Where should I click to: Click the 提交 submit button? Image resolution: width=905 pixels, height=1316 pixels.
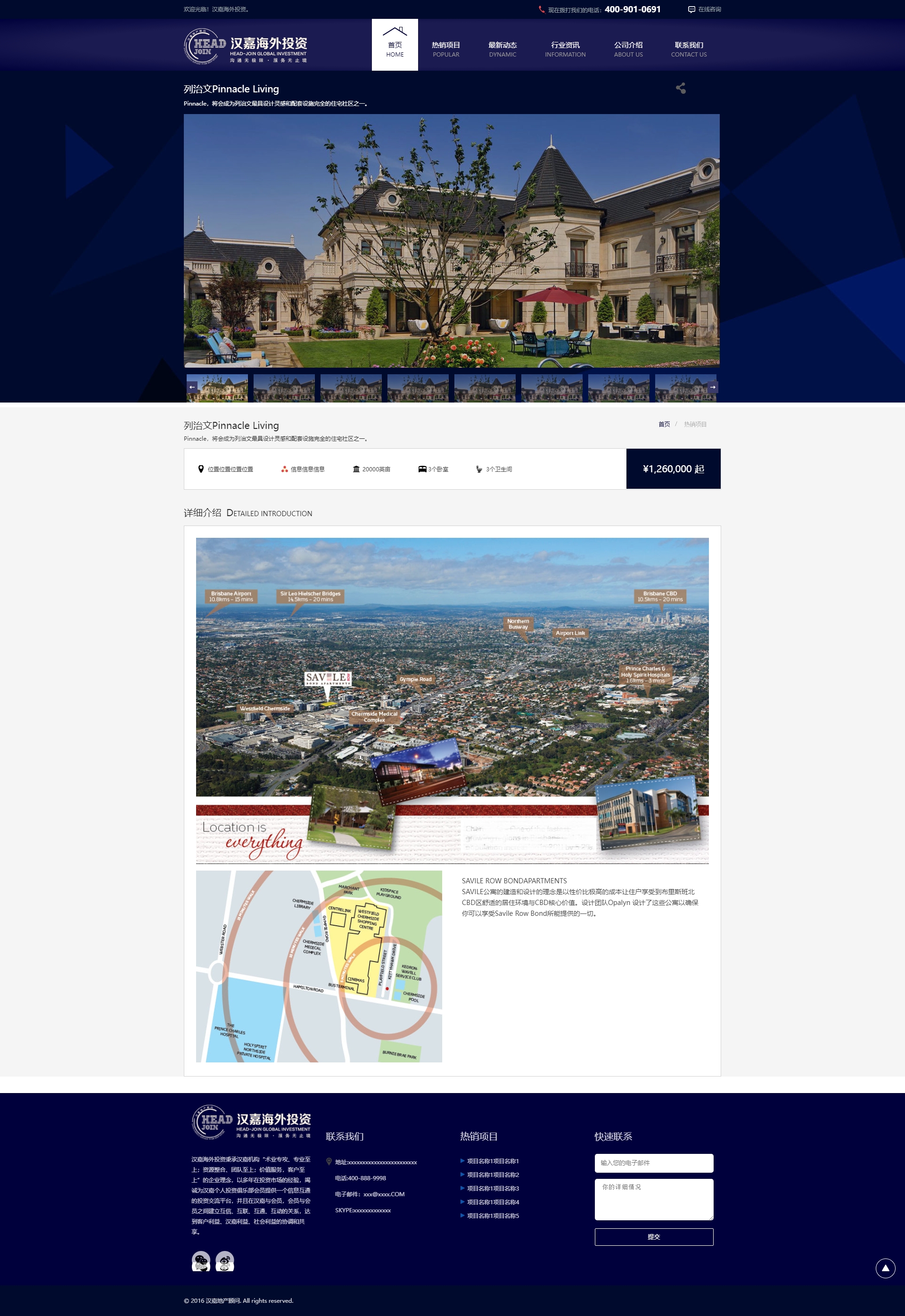653,1237
